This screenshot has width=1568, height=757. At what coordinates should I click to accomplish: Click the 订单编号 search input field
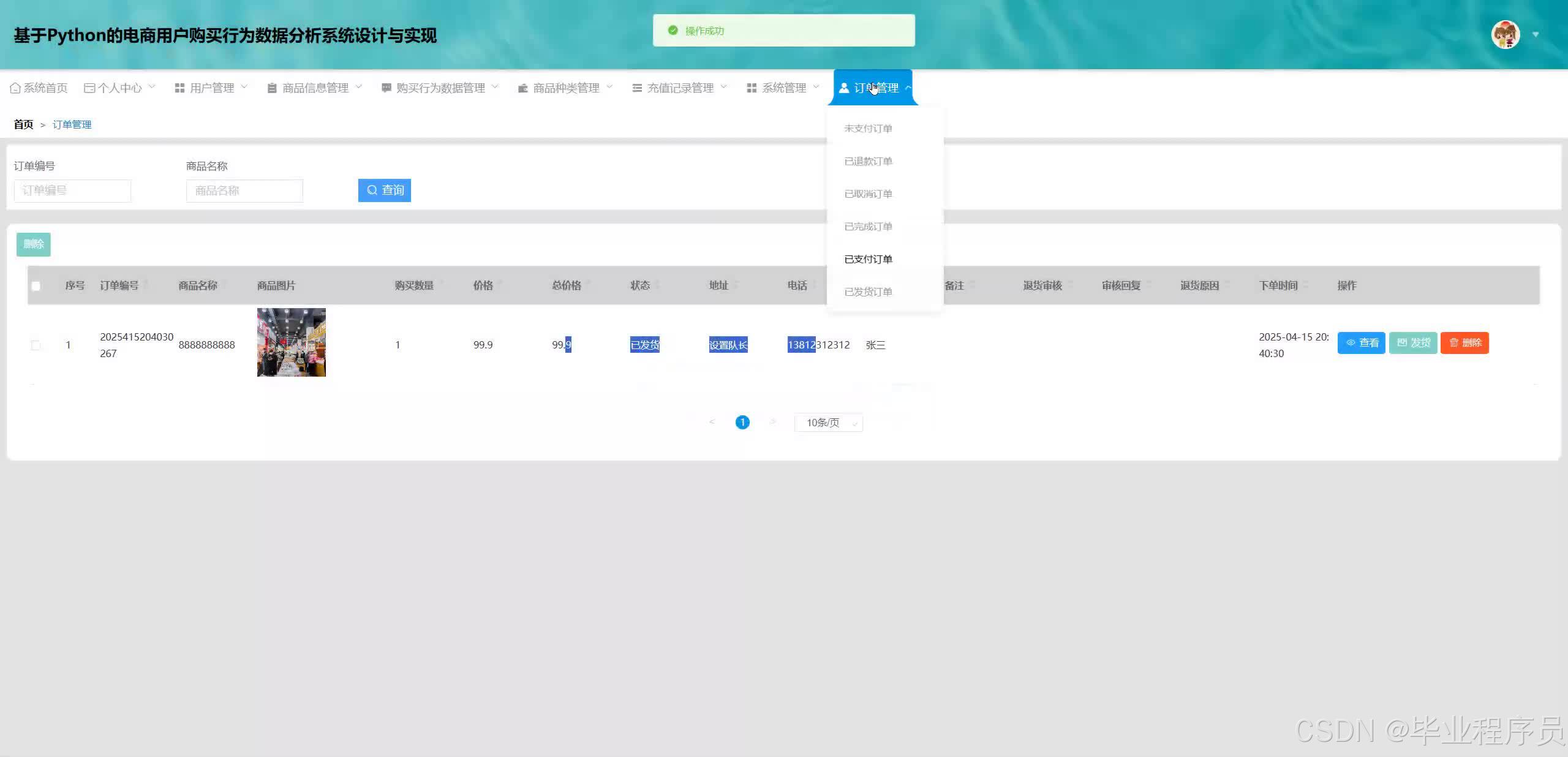[72, 190]
